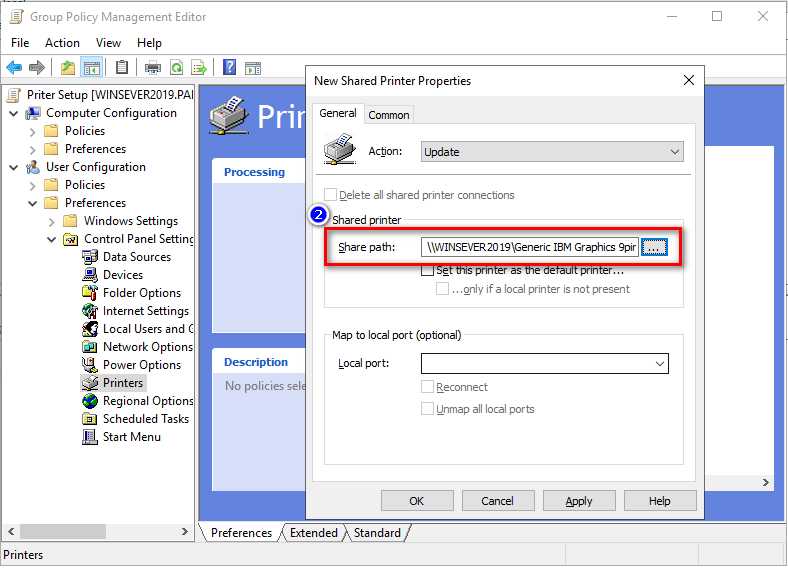The image size is (788, 569).
Task: Check Unmap all local ports
Action: click(x=427, y=410)
